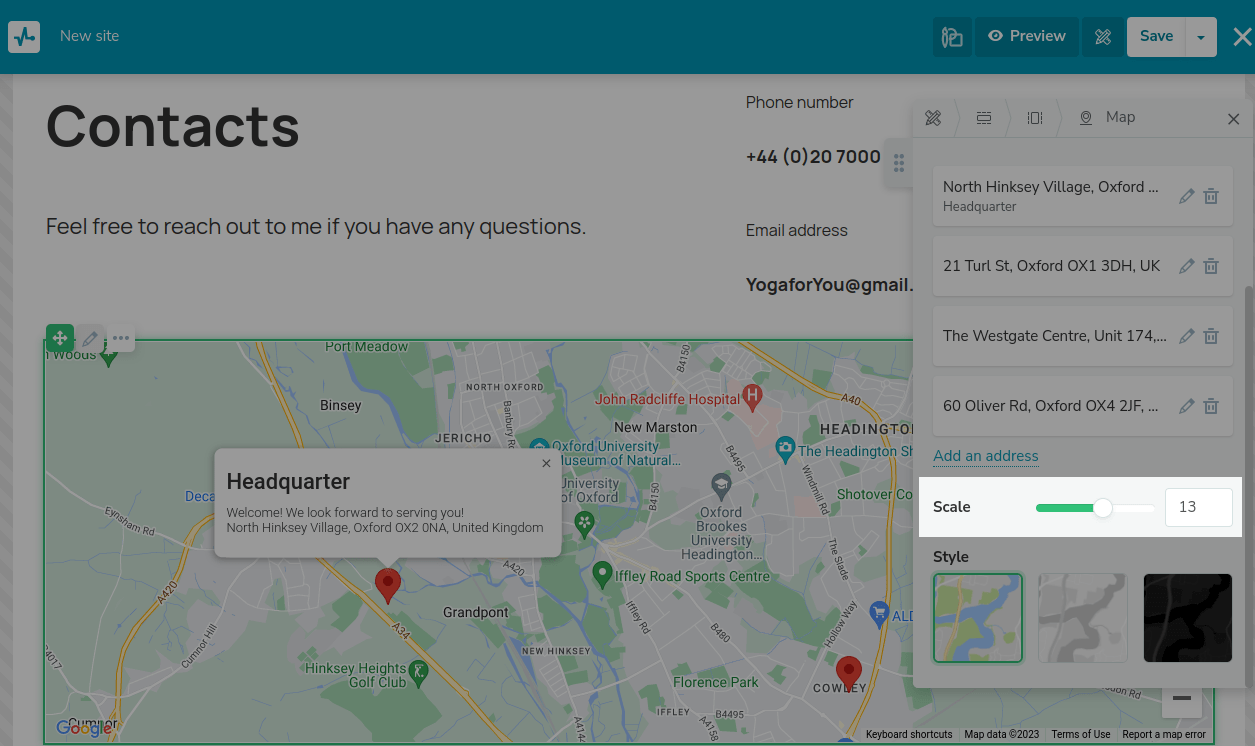Select the grayscale map style
1255x746 pixels.
click(1083, 617)
